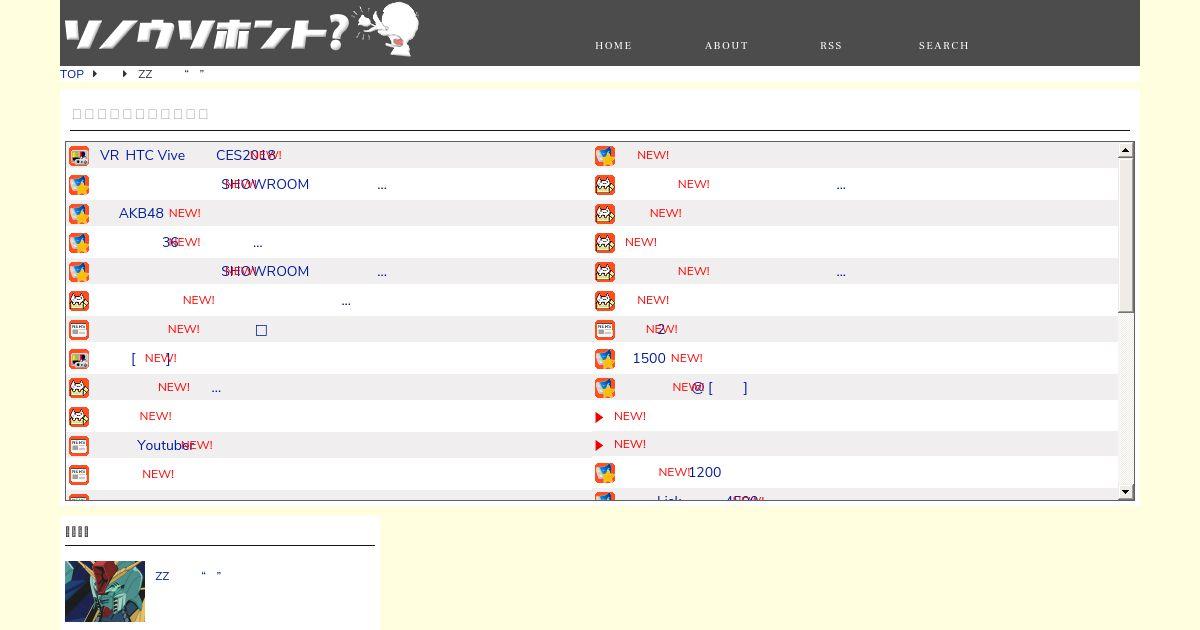Open the zz article link beside the thumbnail

(x=188, y=575)
